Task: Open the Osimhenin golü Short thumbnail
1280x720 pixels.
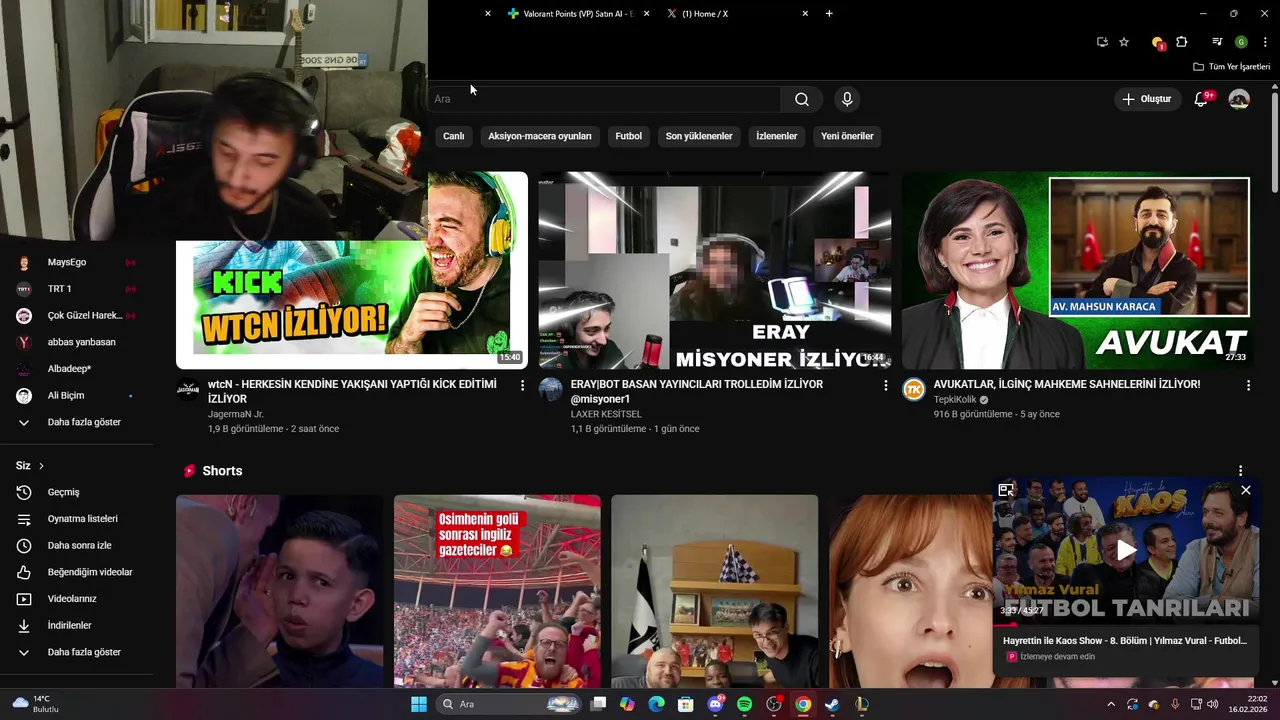Action: tap(497, 591)
